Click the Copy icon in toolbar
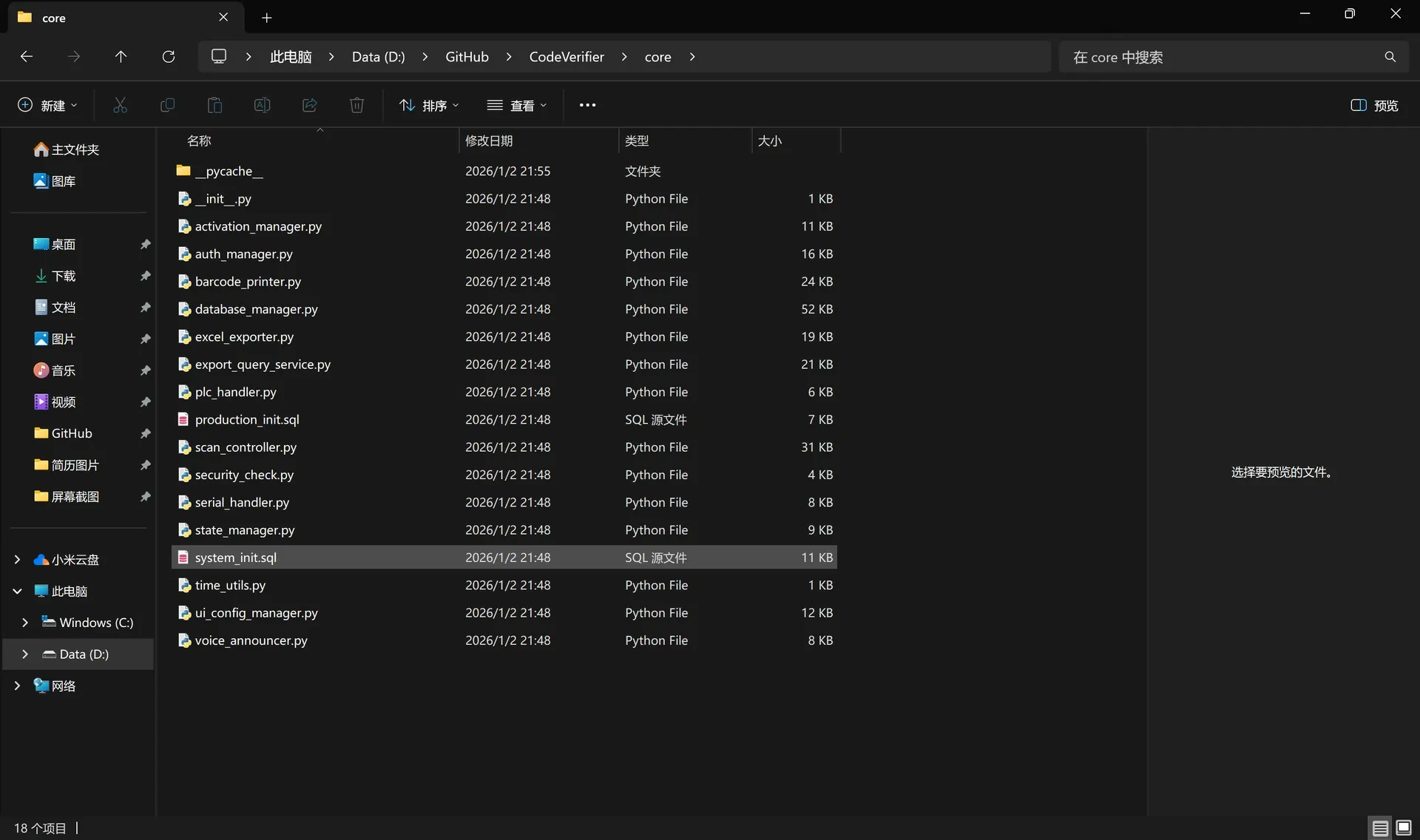 tap(167, 105)
